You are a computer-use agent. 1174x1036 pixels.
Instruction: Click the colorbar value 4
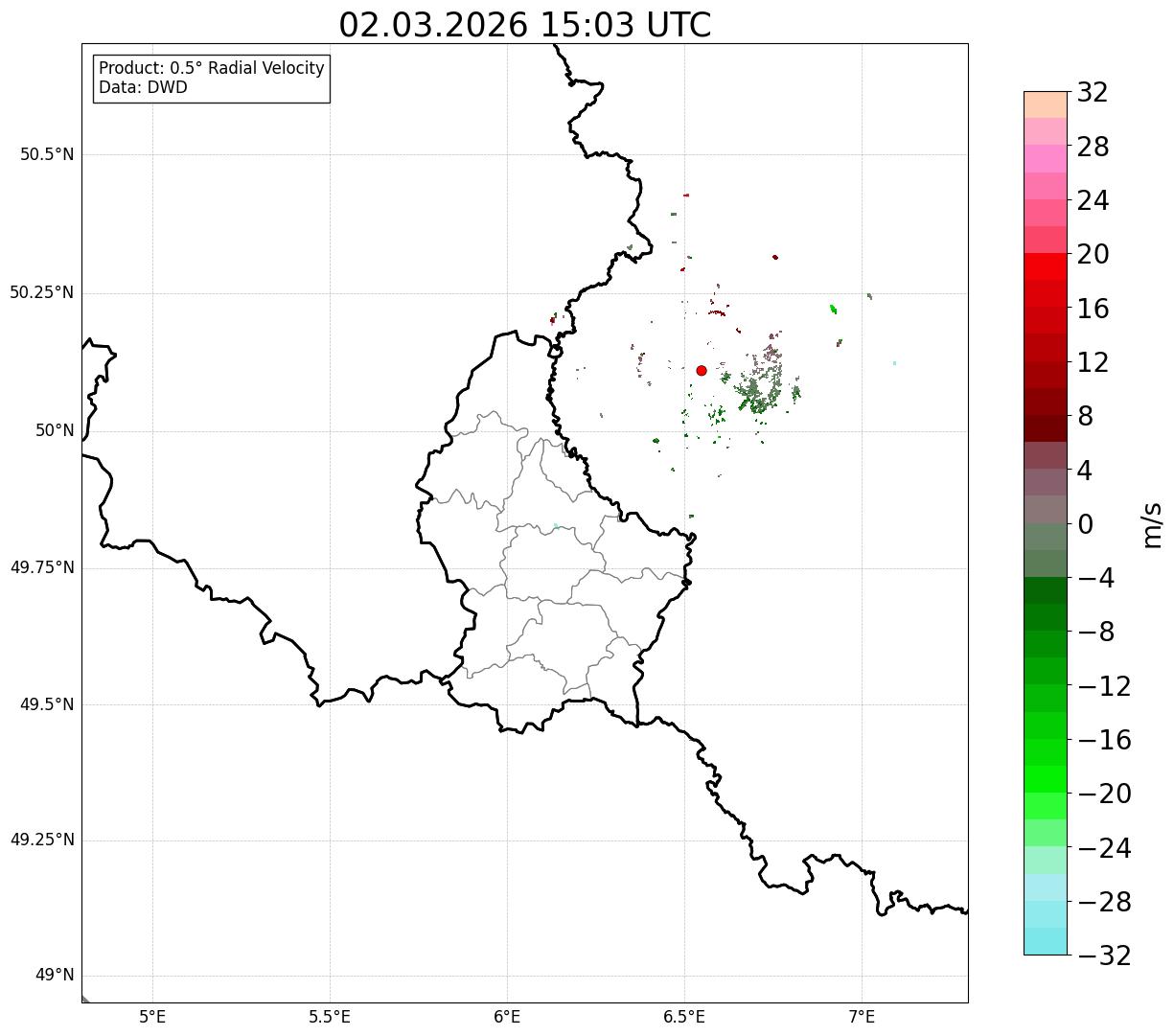click(x=1085, y=471)
